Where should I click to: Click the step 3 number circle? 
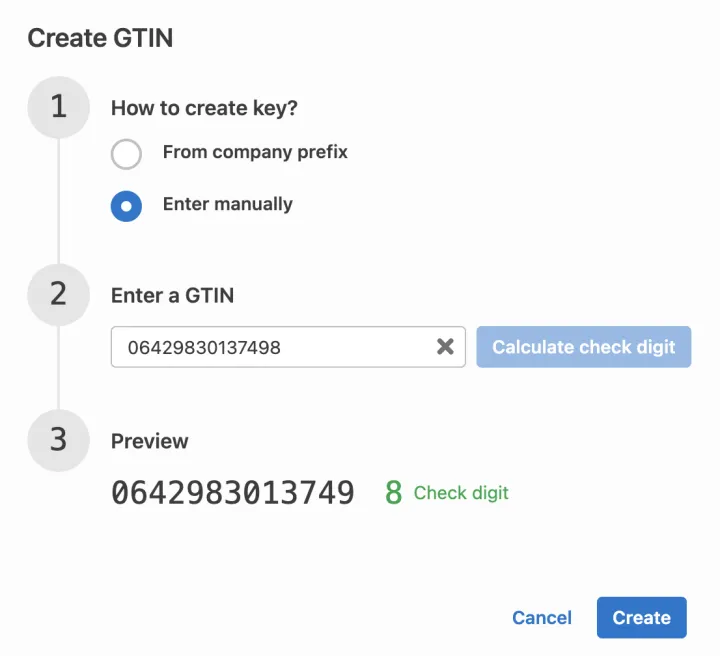point(59,440)
